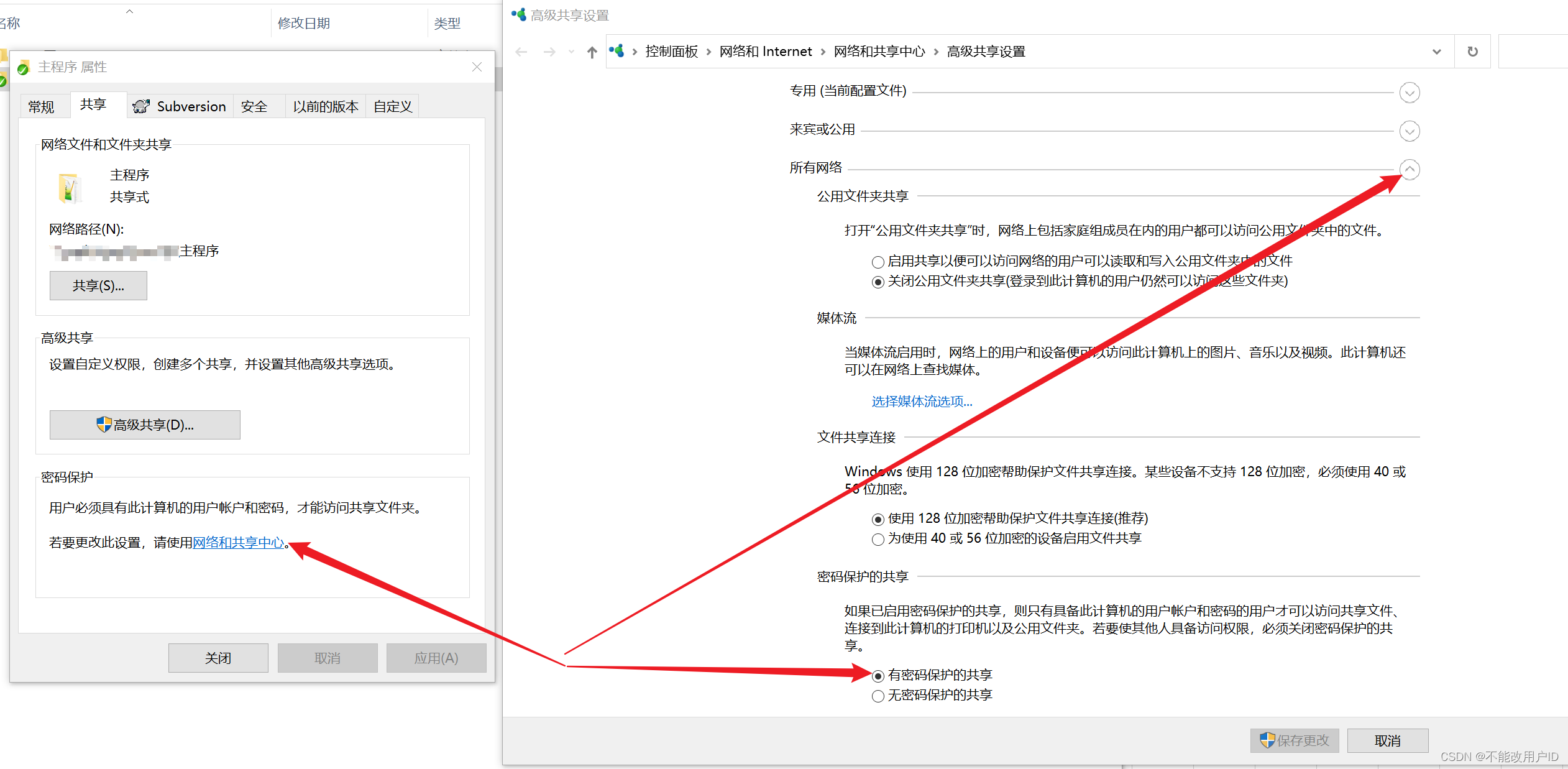Go forward with the right arrow button
This screenshot has width=1568, height=769.
[549, 52]
